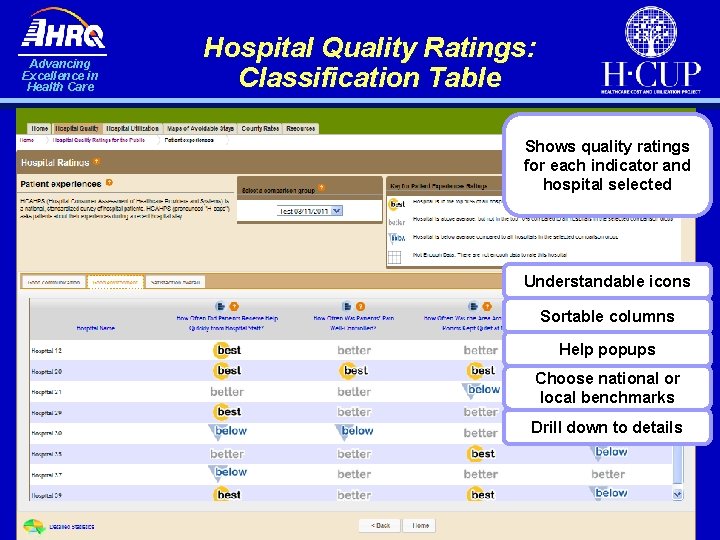Click Hospital 35 'better' rating for help quickly
This screenshot has height=540, width=720.
(227, 454)
